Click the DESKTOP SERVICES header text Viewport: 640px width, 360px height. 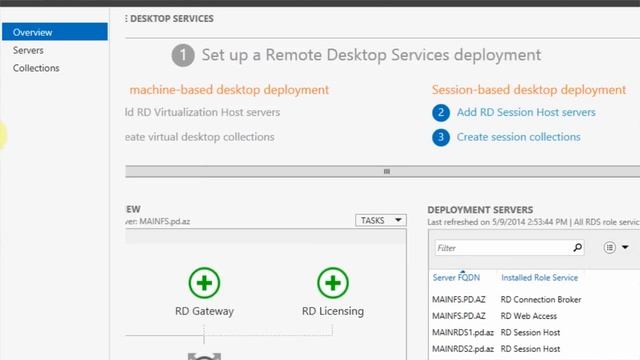pyautogui.click(x=171, y=19)
